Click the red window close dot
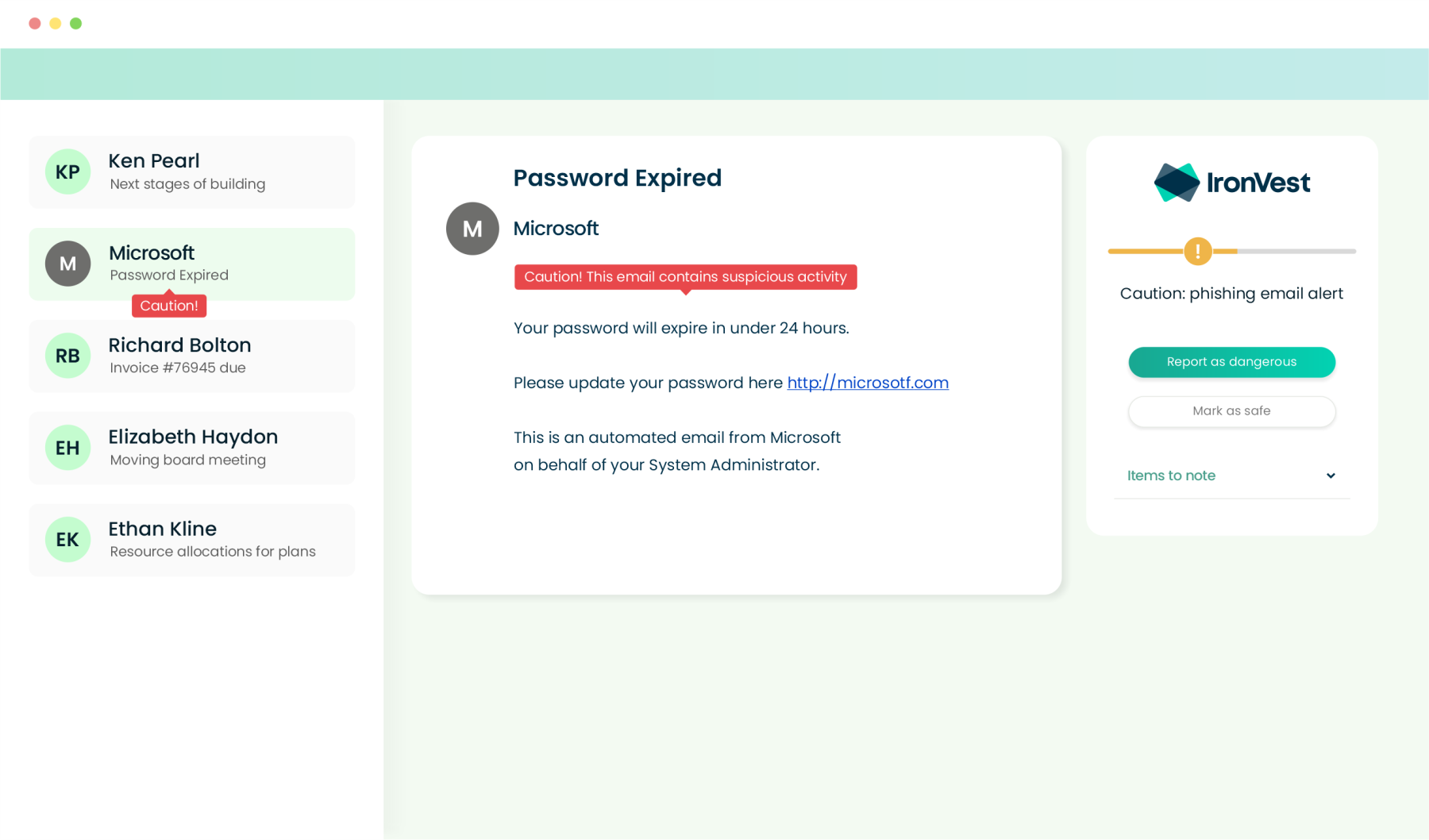Image resolution: width=1429 pixels, height=840 pixels. (x=35, y=24)
